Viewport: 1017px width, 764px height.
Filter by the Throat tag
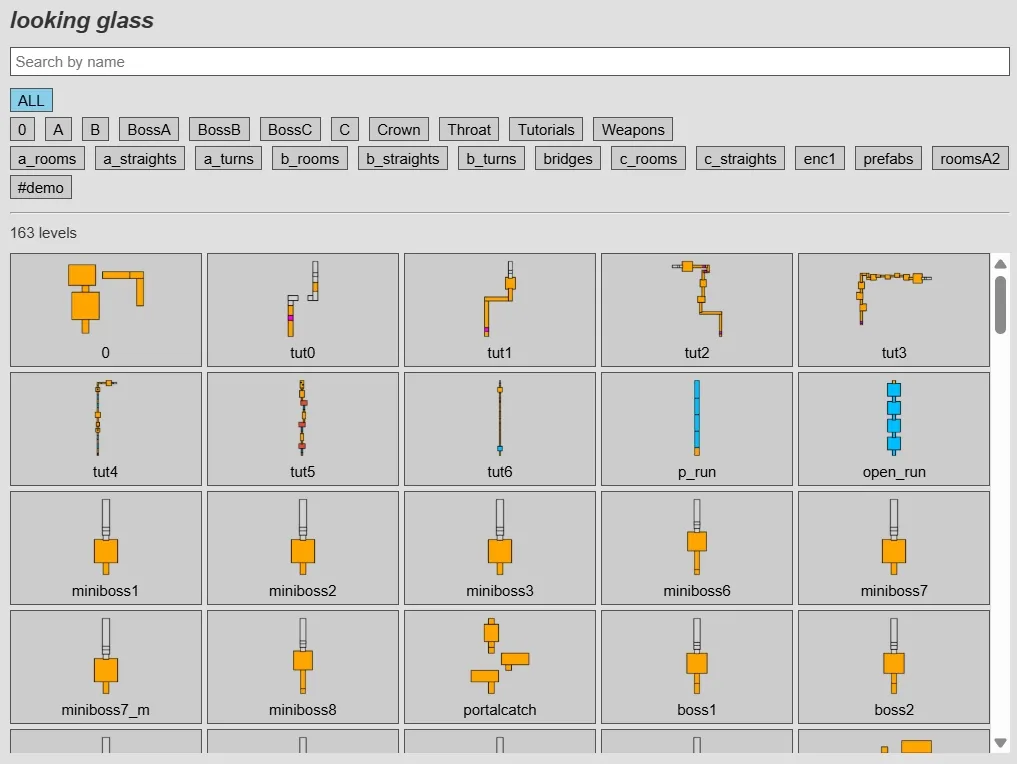469,130
